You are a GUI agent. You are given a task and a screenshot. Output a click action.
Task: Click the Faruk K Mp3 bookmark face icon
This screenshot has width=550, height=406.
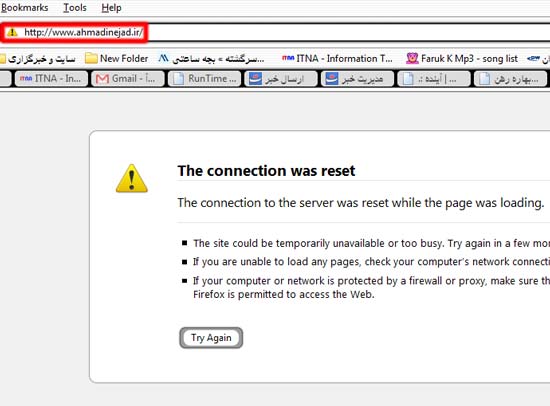coord(412,59)
